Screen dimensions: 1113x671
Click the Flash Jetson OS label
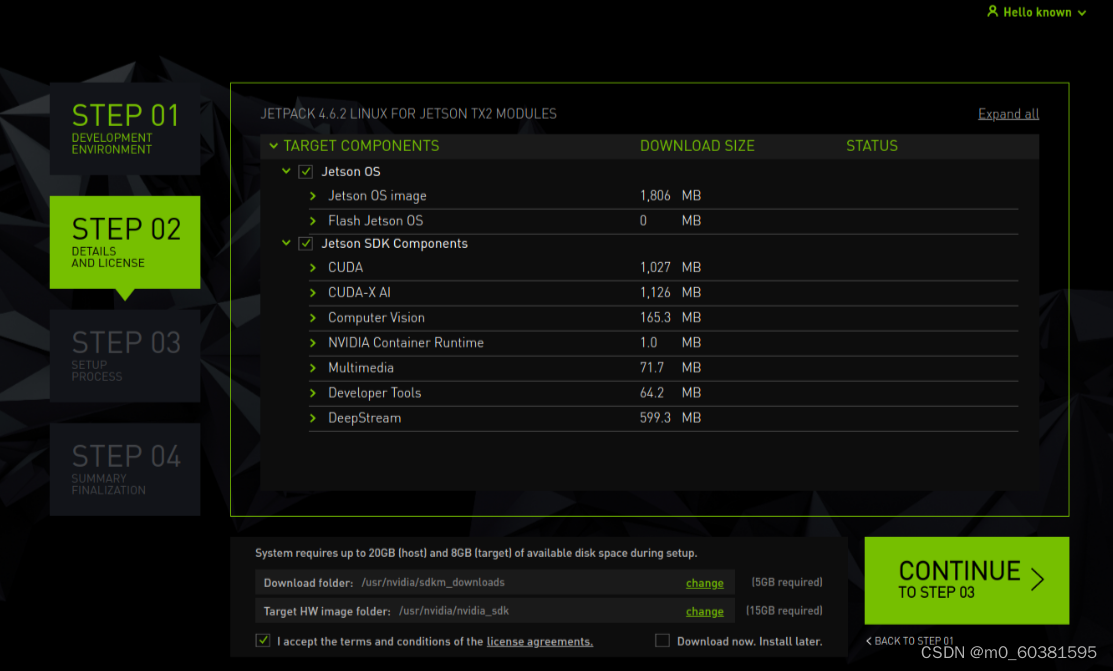click(375, 221)
